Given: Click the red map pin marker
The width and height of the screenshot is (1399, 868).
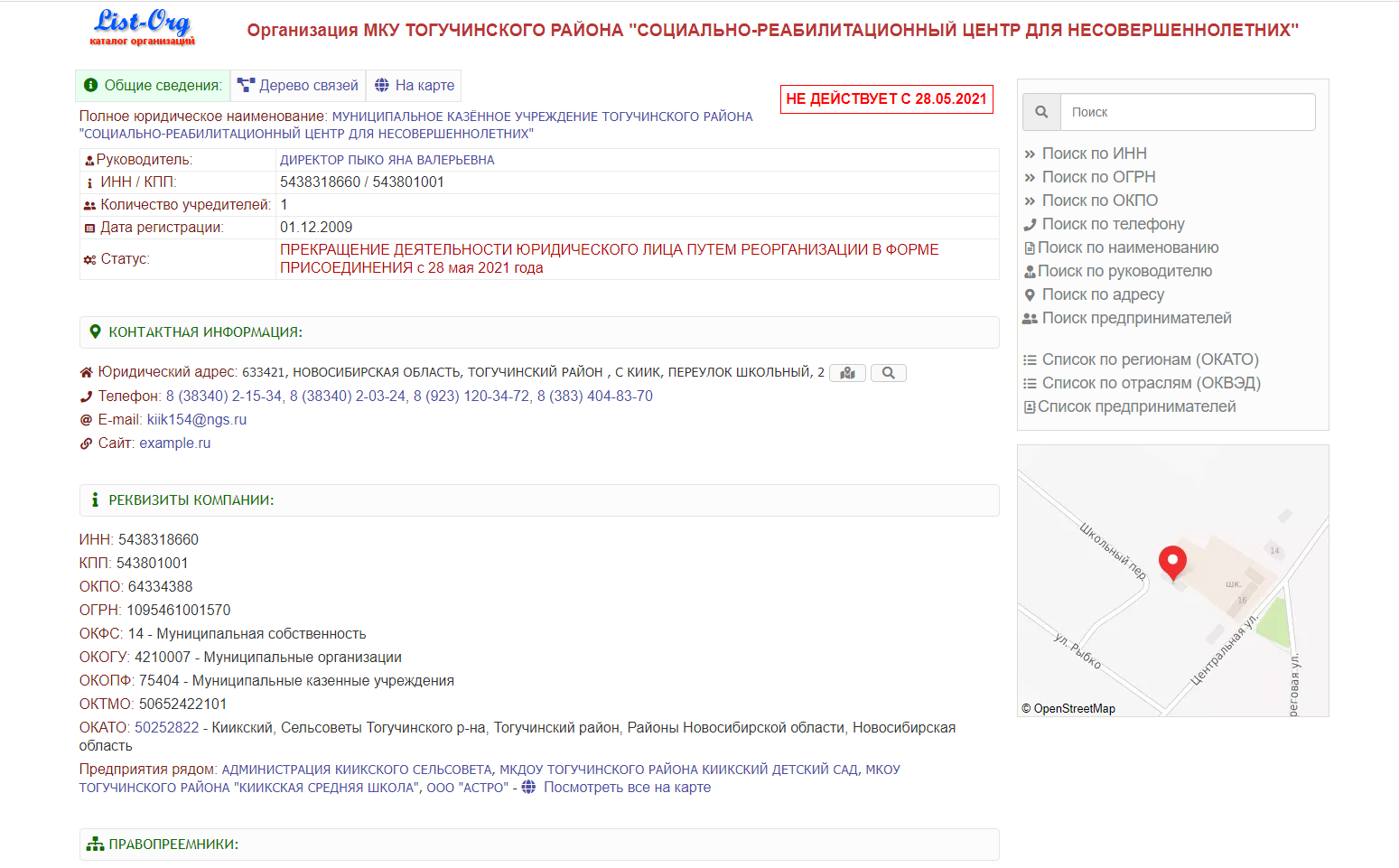Looking at the screenshot, I should tap(1172, 562).
